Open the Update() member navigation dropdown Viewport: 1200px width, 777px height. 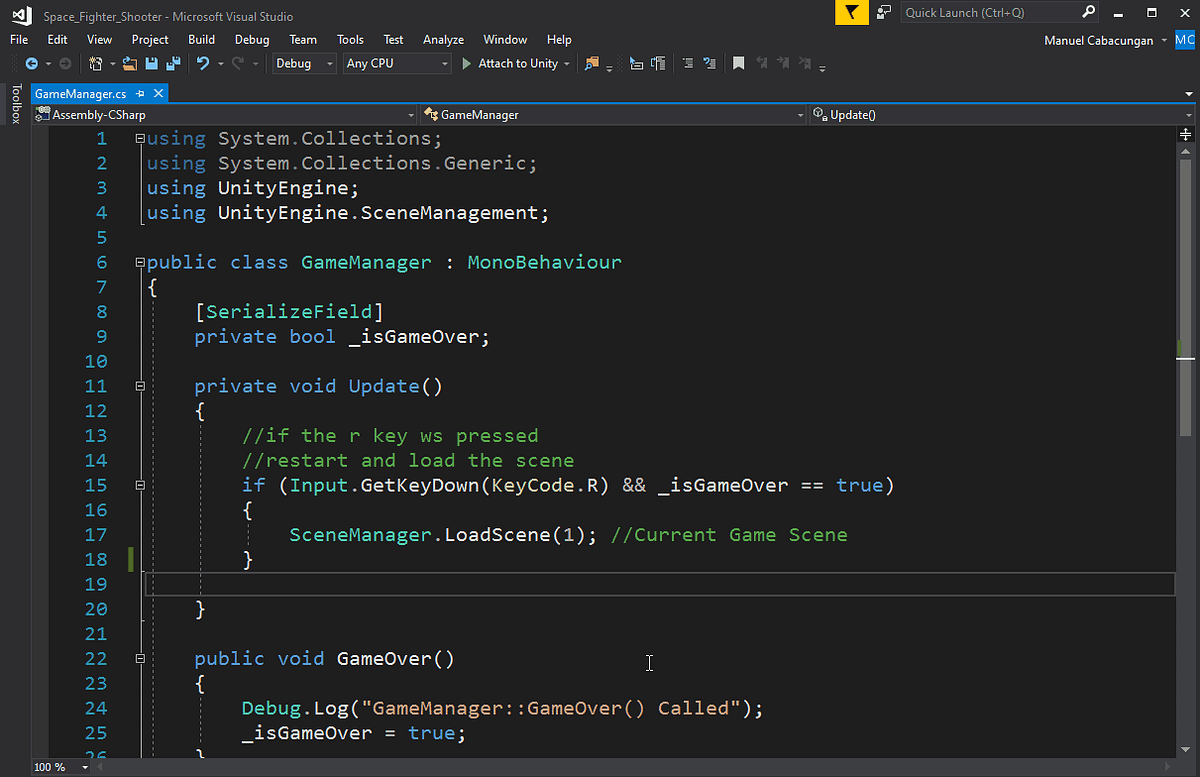1002,115
